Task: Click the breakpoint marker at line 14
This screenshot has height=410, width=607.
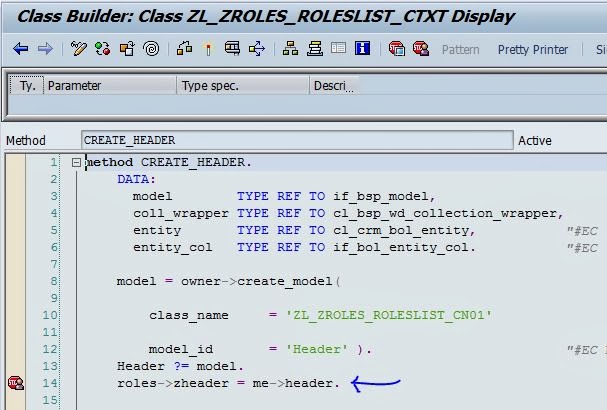Action: click(x=16, y=383)
